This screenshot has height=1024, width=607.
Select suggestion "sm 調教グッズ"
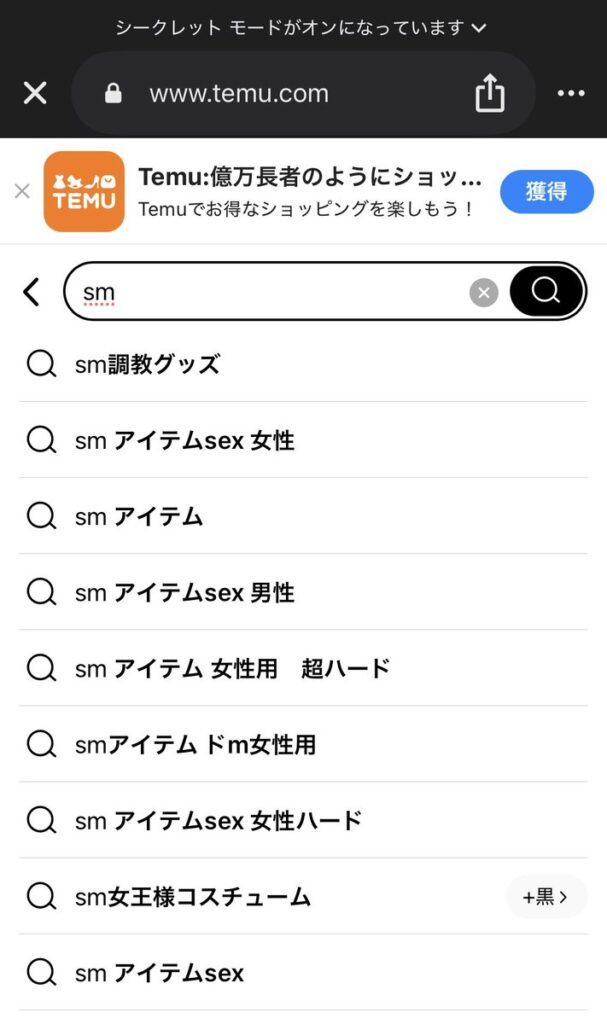coord(147,364)
